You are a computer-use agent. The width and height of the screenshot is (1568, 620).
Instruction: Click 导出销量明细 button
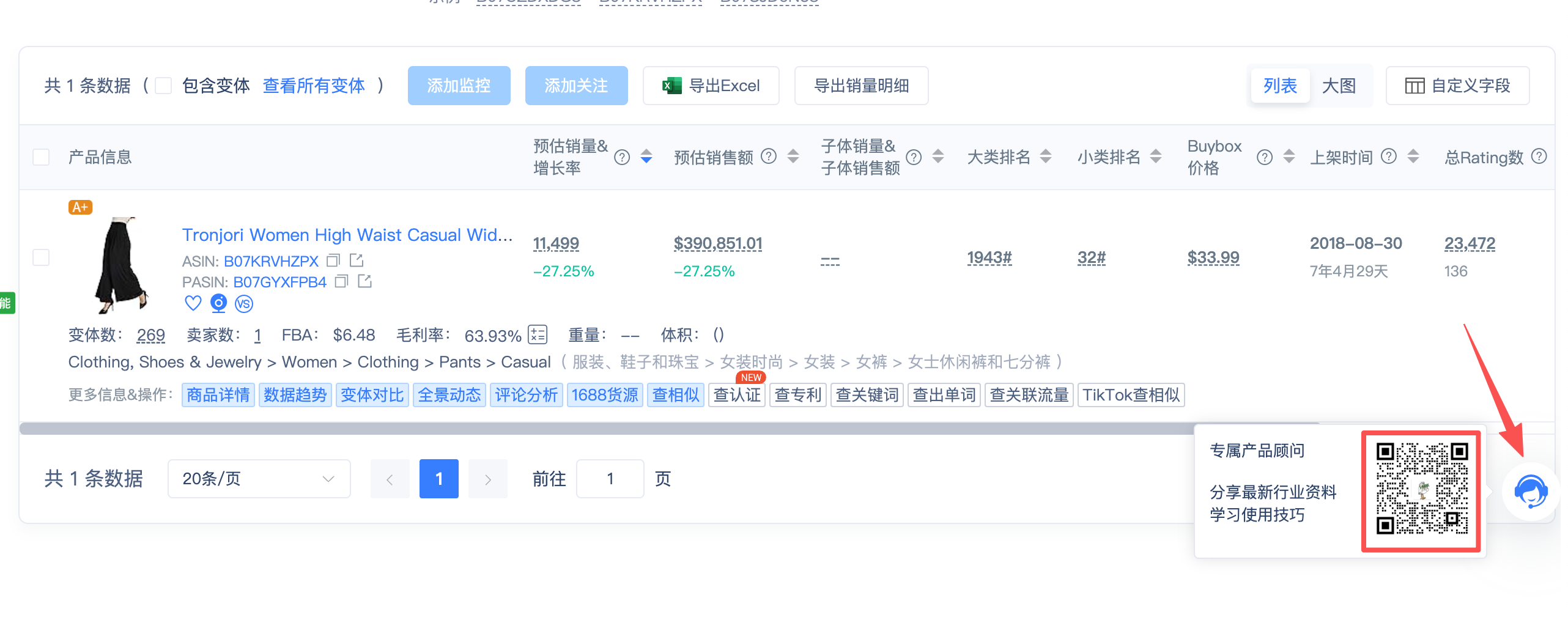[862, 86]
